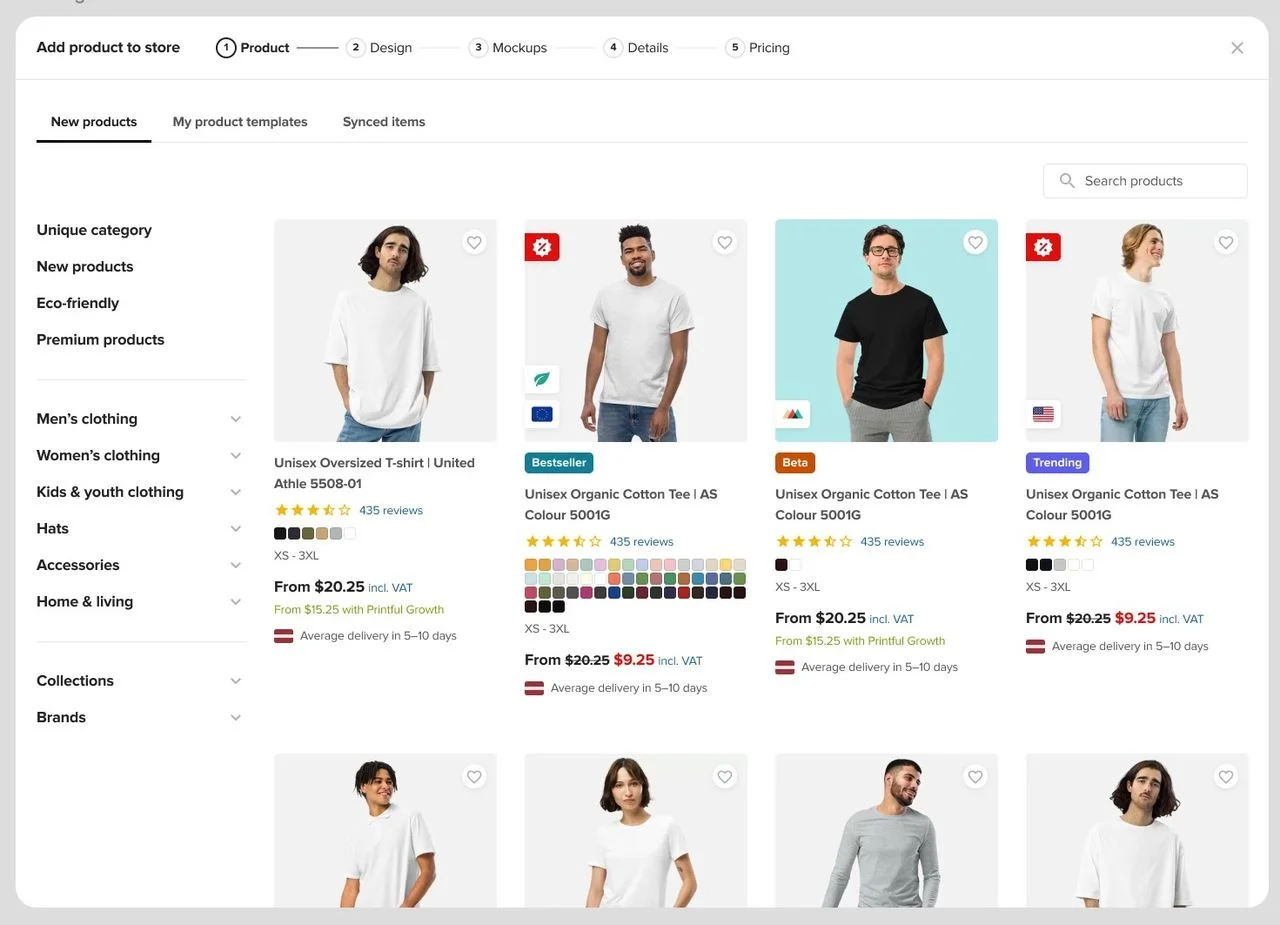Toggle heart on the black Beta tee

975,242
